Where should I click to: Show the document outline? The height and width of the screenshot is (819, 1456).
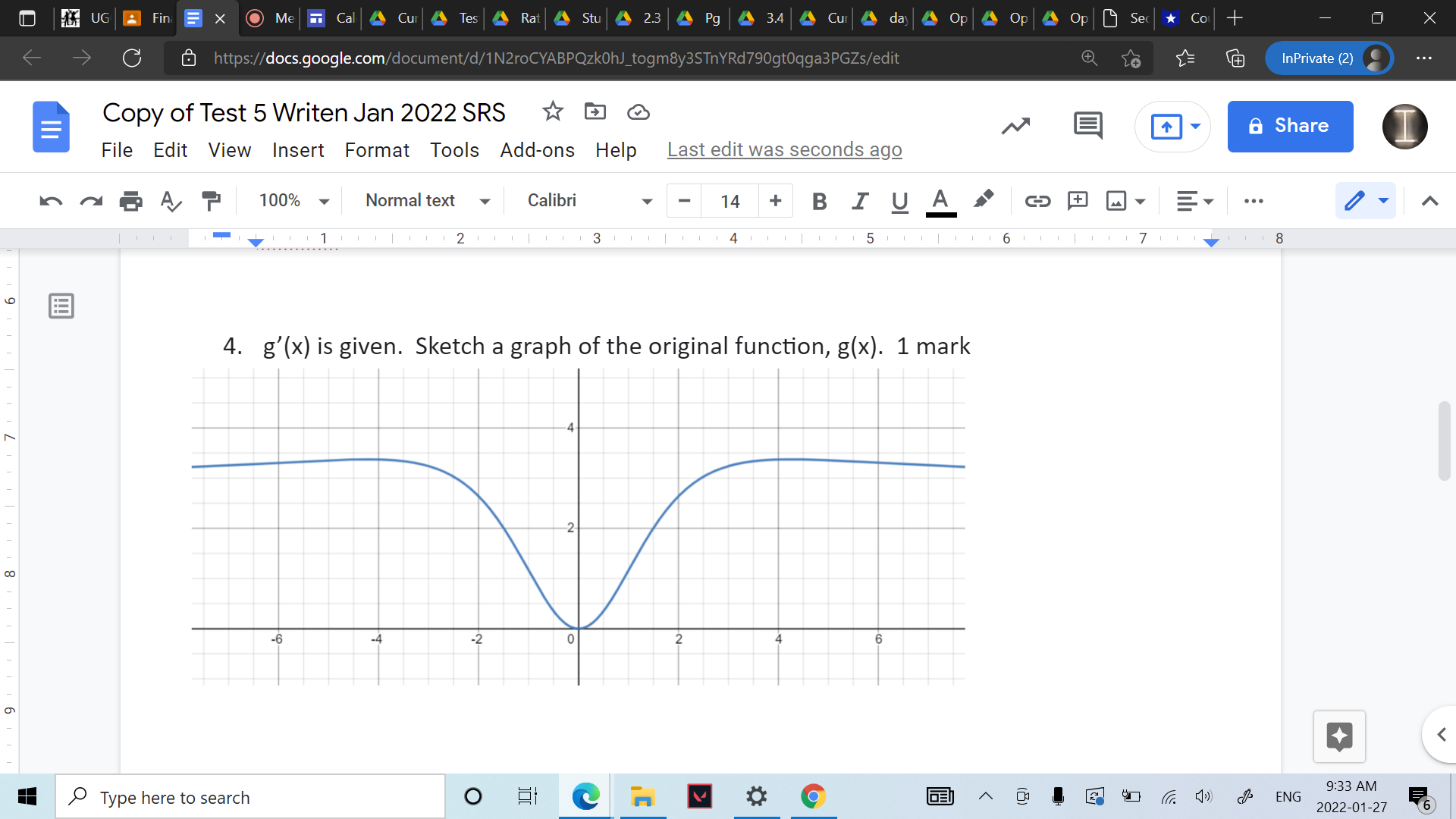pos(61,306)
